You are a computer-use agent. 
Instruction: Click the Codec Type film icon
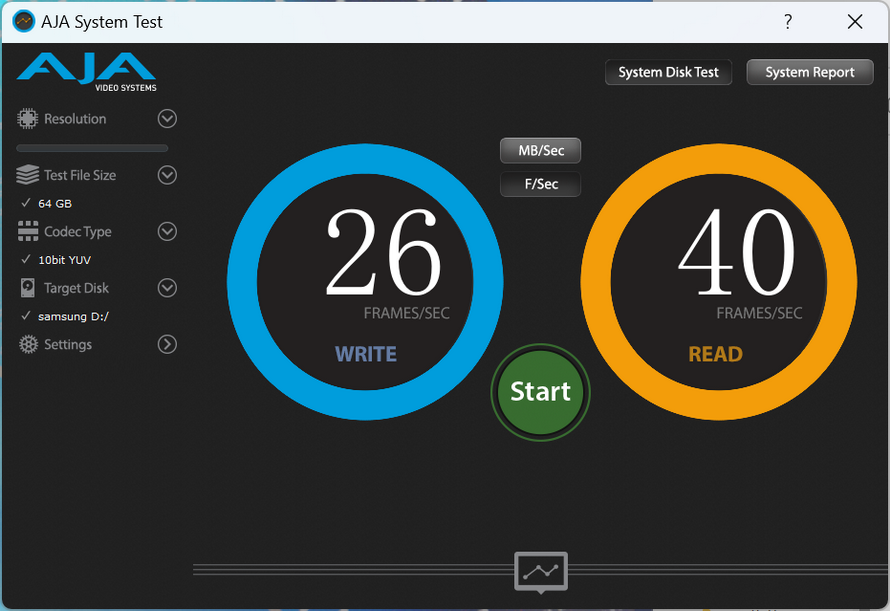28,231
